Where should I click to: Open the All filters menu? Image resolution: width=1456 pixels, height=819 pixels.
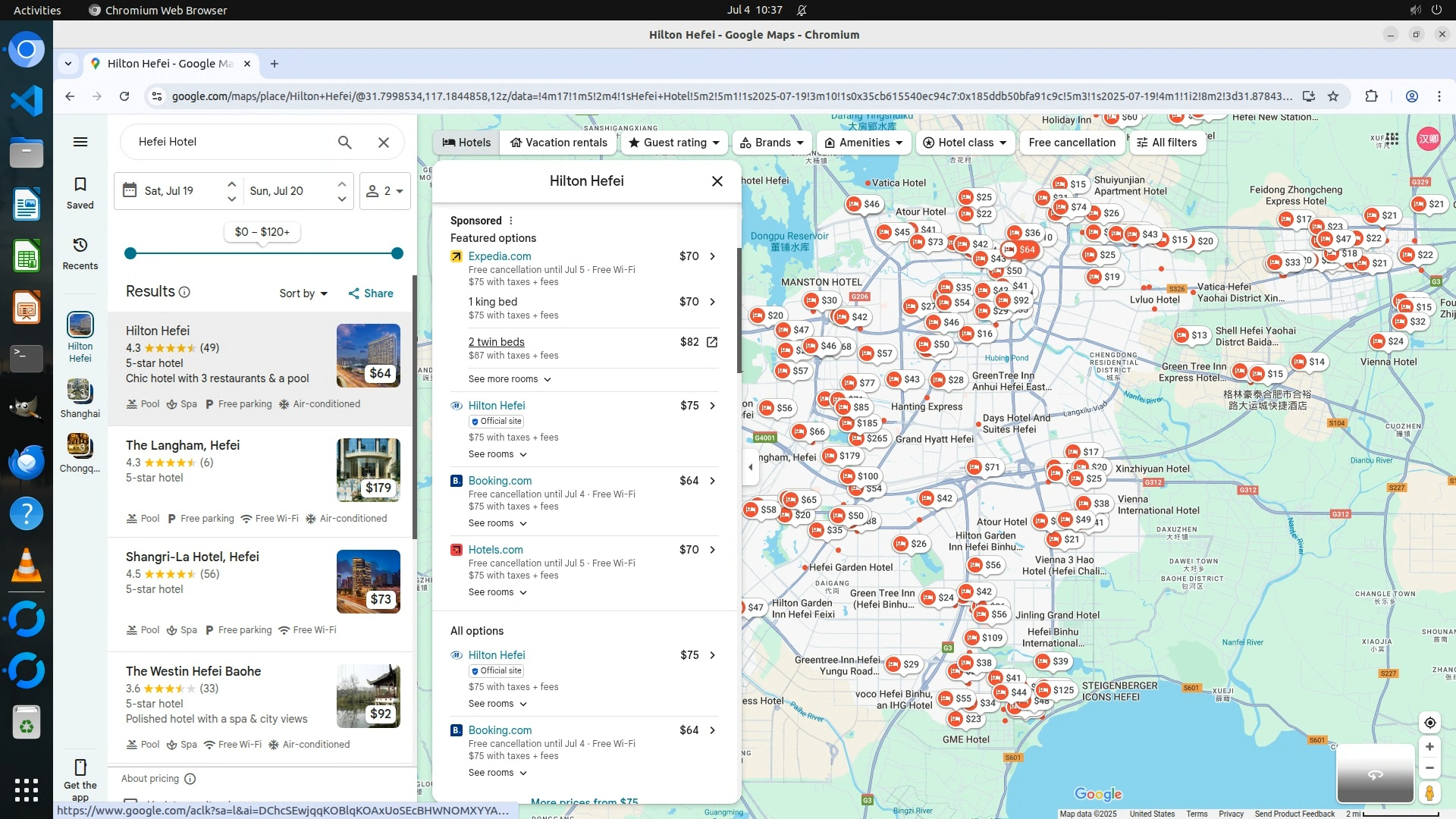coord(1166,143)
